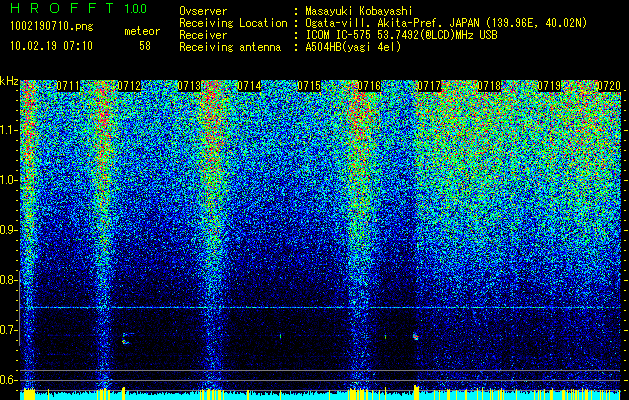
Task: Click the 0712 time marker
Action: [x=129, y=86]
